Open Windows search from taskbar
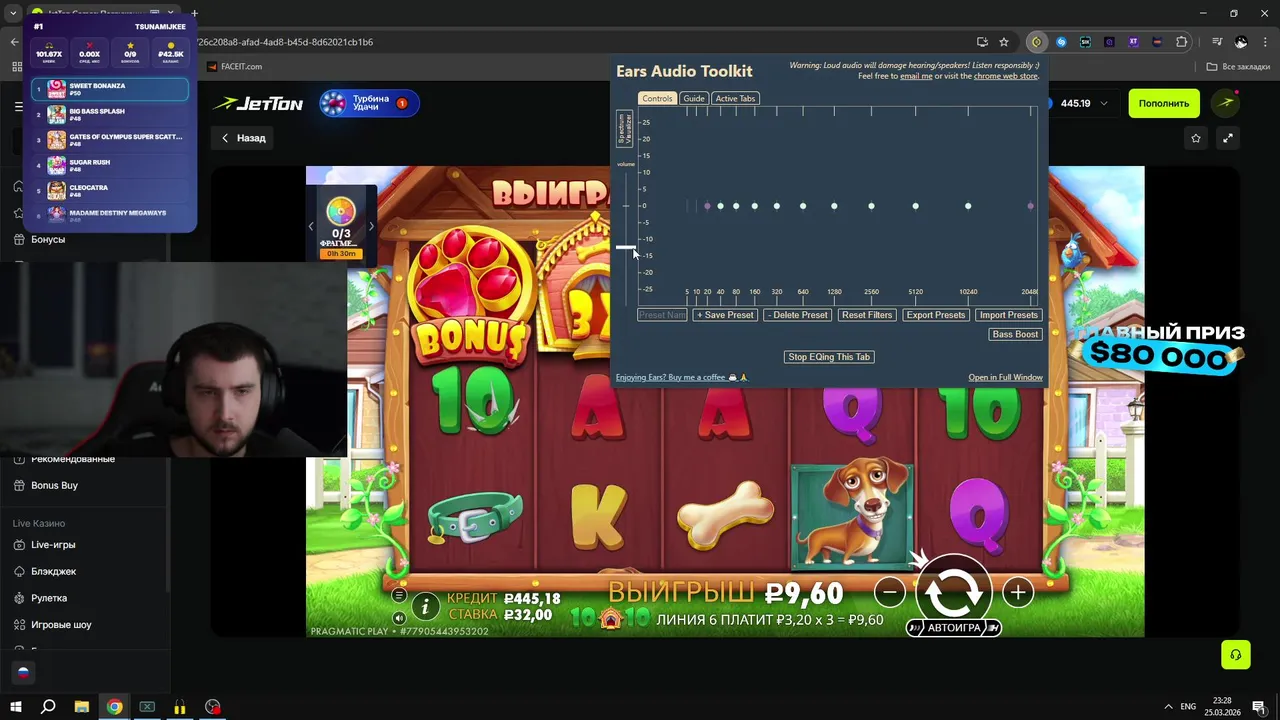Viewport: 1280px width, 720px height. coord(48,707)
